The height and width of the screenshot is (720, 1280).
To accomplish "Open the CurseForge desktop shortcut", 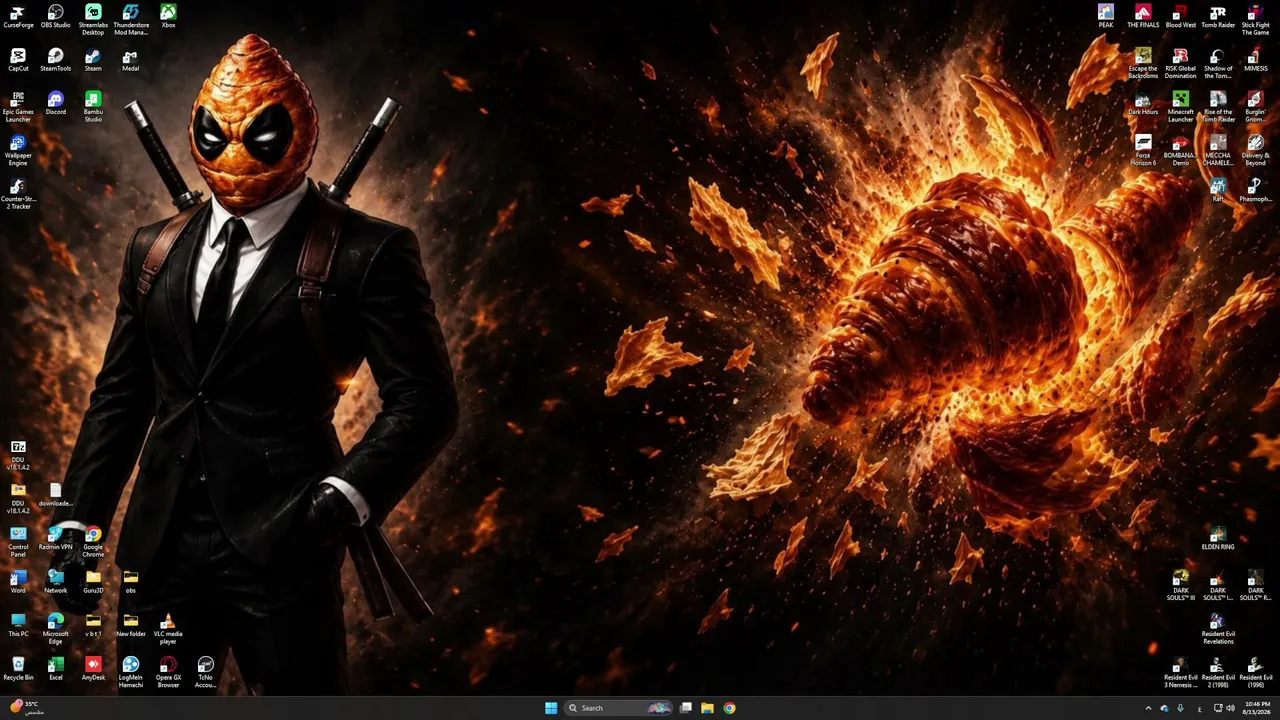I will (18, 17).
